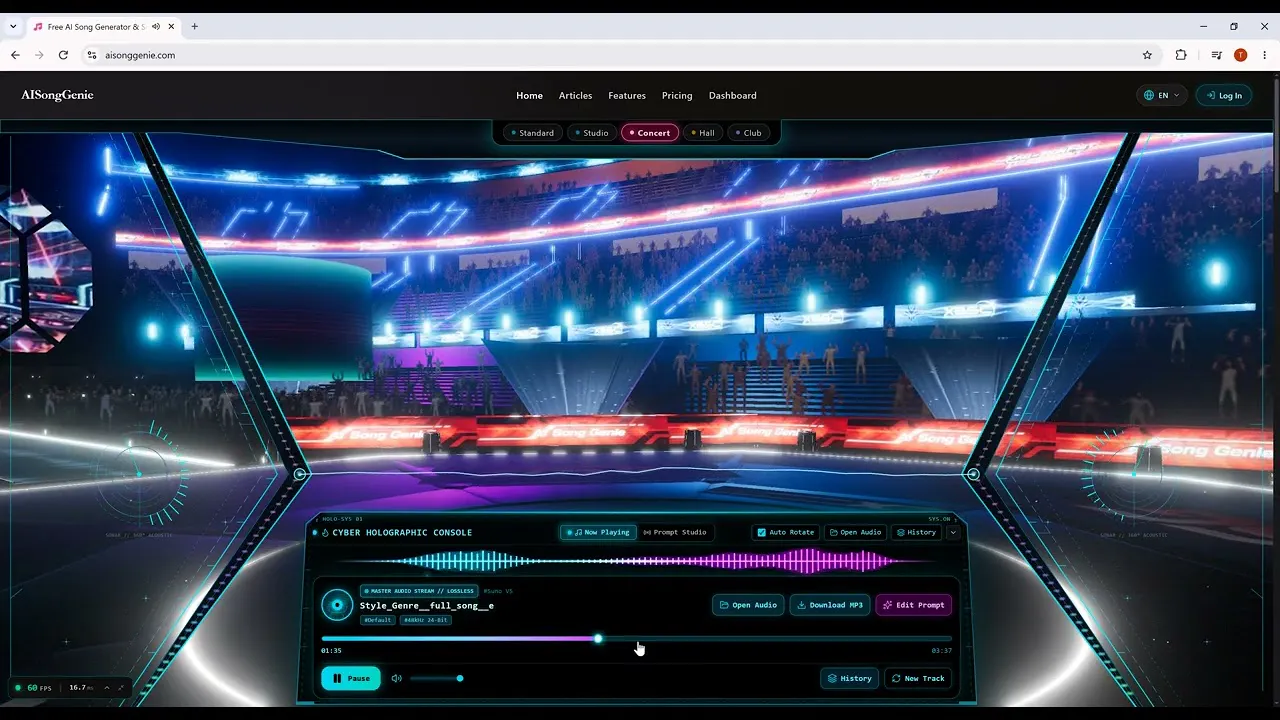This screenshot has width=1280, height=720.
Task: Click the MASTER AUDIO STREAM // LOSSLESS badge
Action: click(x=419, y=591)
